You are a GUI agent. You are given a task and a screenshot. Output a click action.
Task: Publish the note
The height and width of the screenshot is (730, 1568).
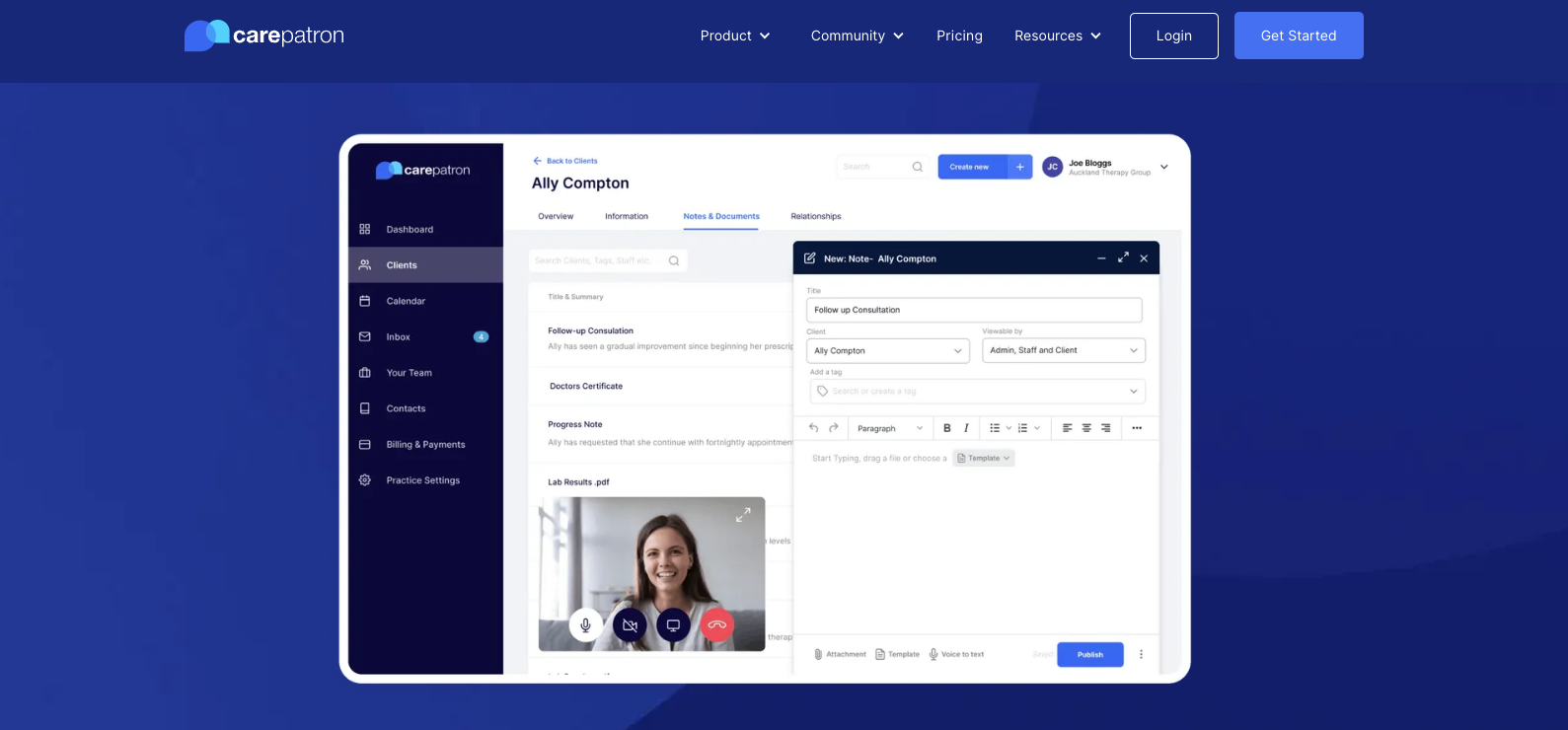click(1090, 654)
